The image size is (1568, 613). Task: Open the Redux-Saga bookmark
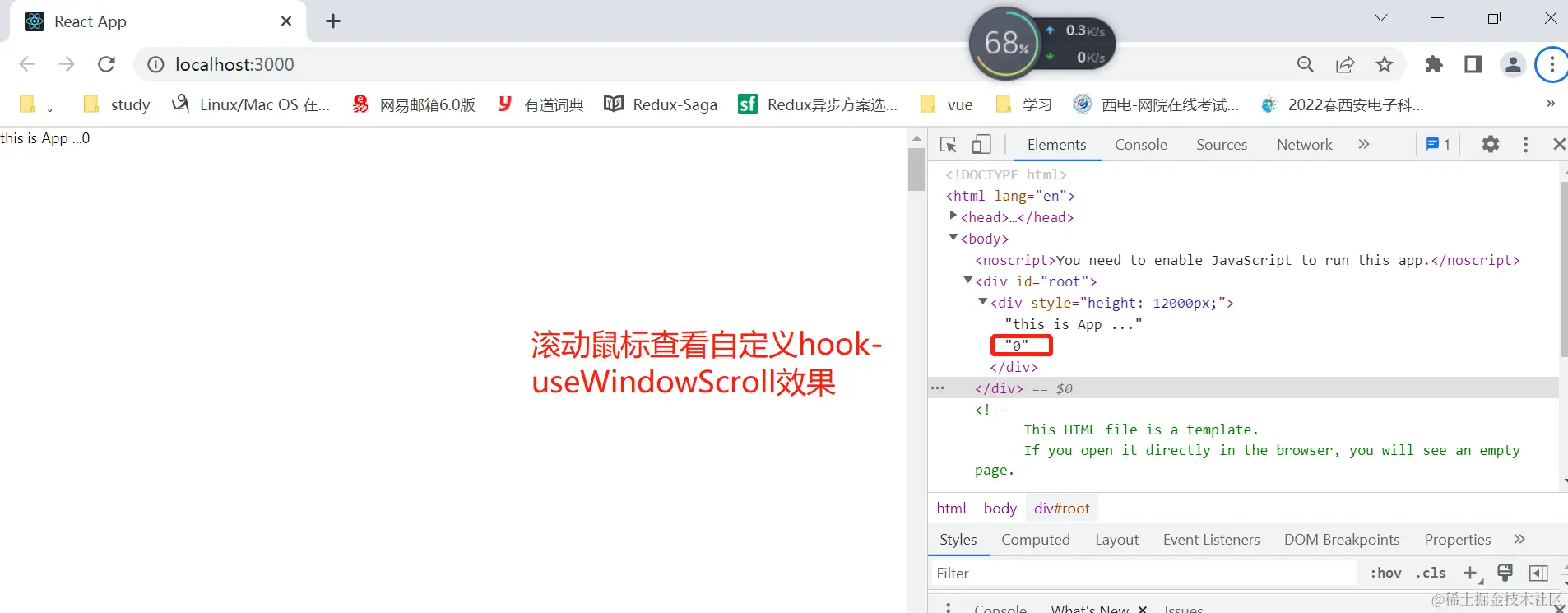[661, 104]
